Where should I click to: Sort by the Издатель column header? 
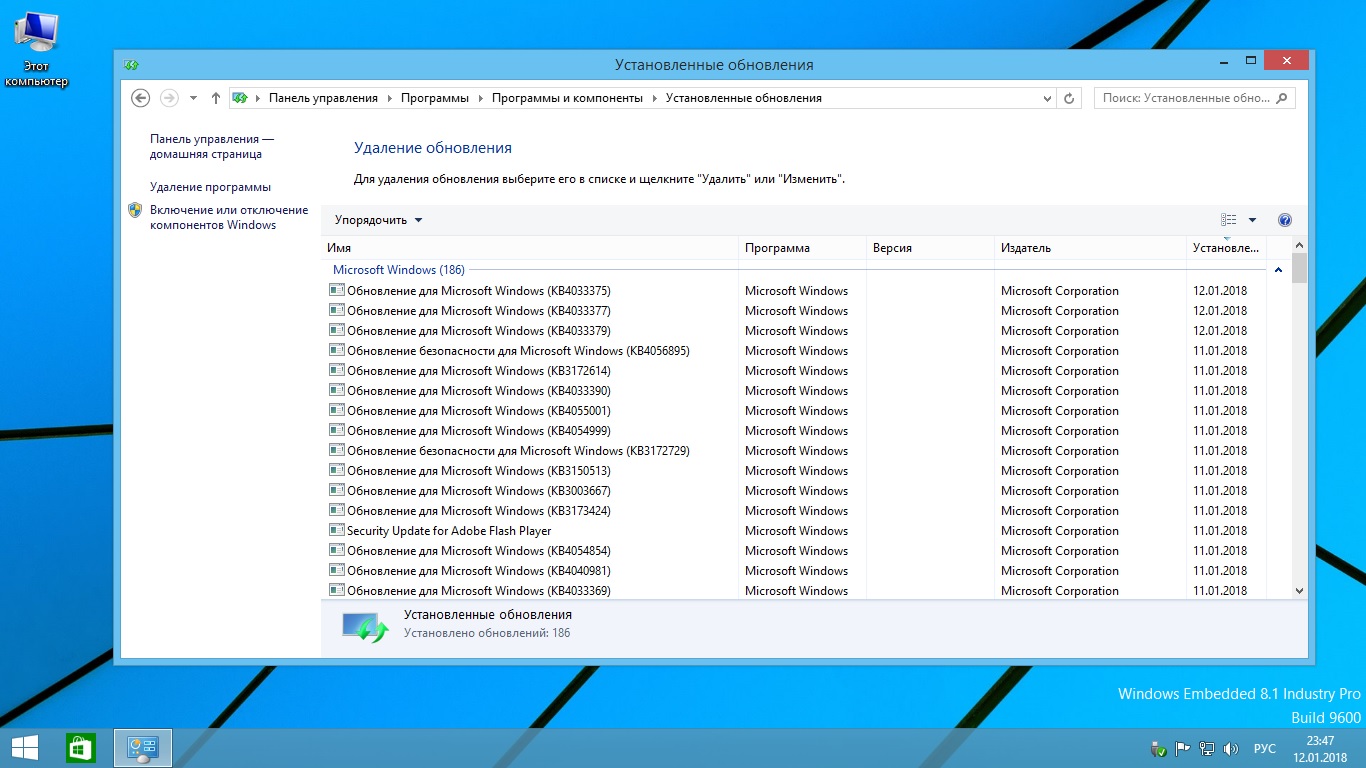pos(1088,248)
